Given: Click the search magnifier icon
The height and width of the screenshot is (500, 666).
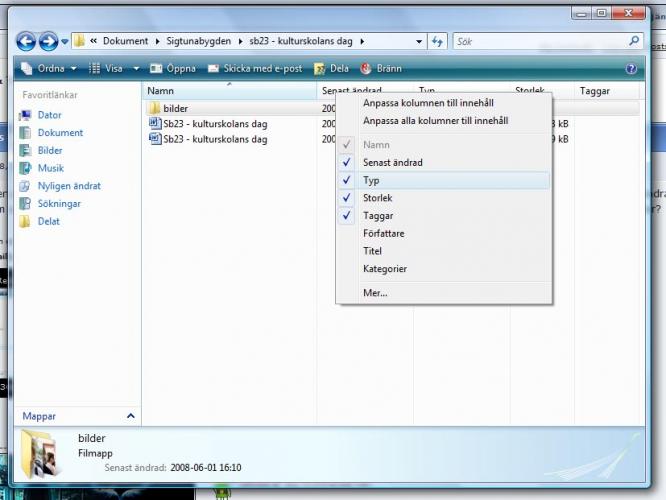Looking at the screenshot, I should pos(633,41).
